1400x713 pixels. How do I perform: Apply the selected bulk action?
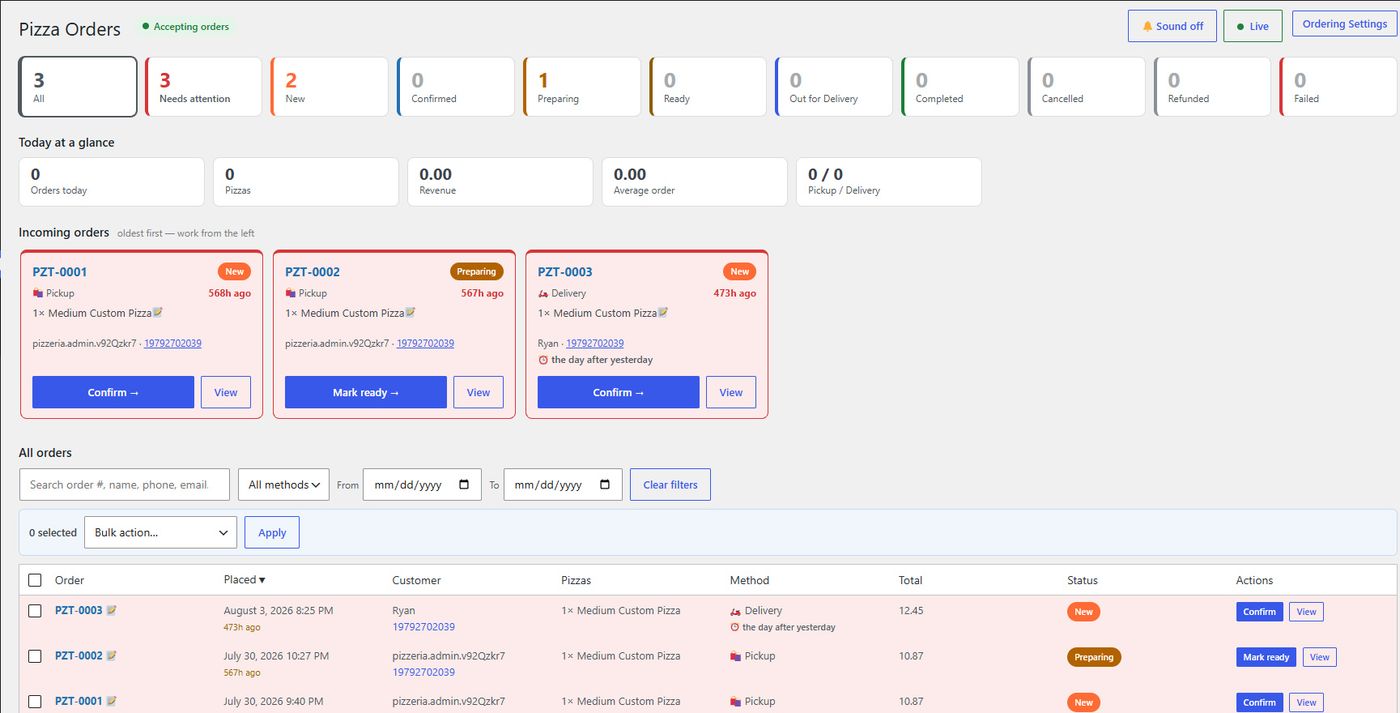click(x=272, y=533)
